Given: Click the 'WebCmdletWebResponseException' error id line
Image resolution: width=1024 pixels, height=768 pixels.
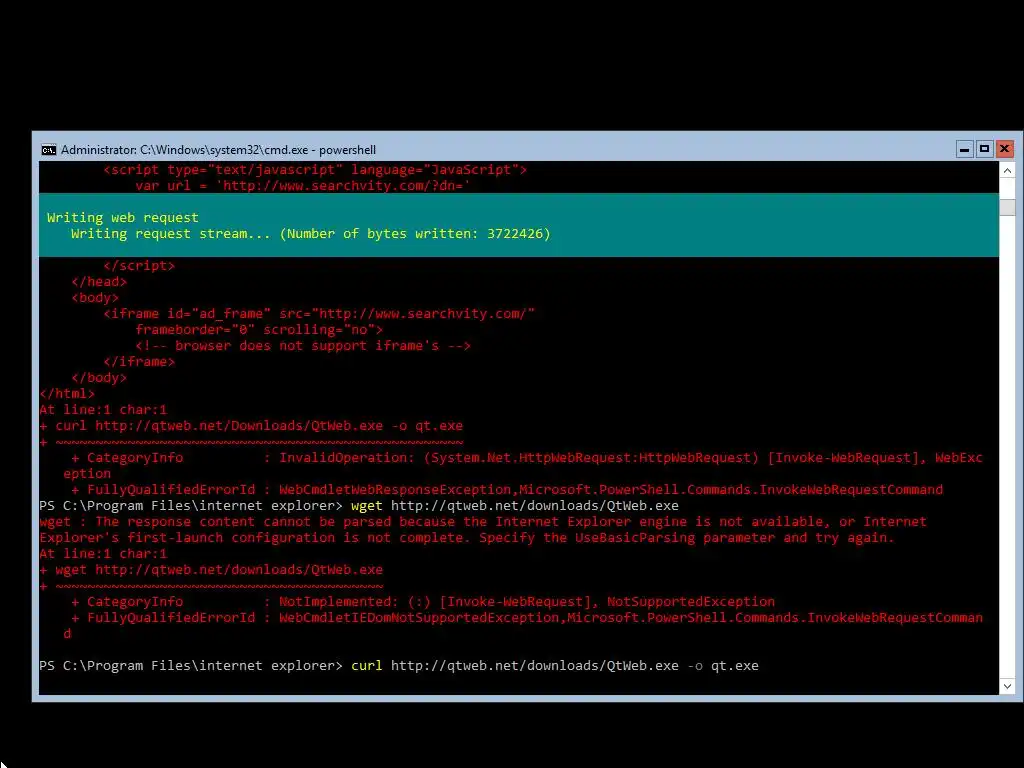Looking at the screenshot, I should click(x=507, y=490).
